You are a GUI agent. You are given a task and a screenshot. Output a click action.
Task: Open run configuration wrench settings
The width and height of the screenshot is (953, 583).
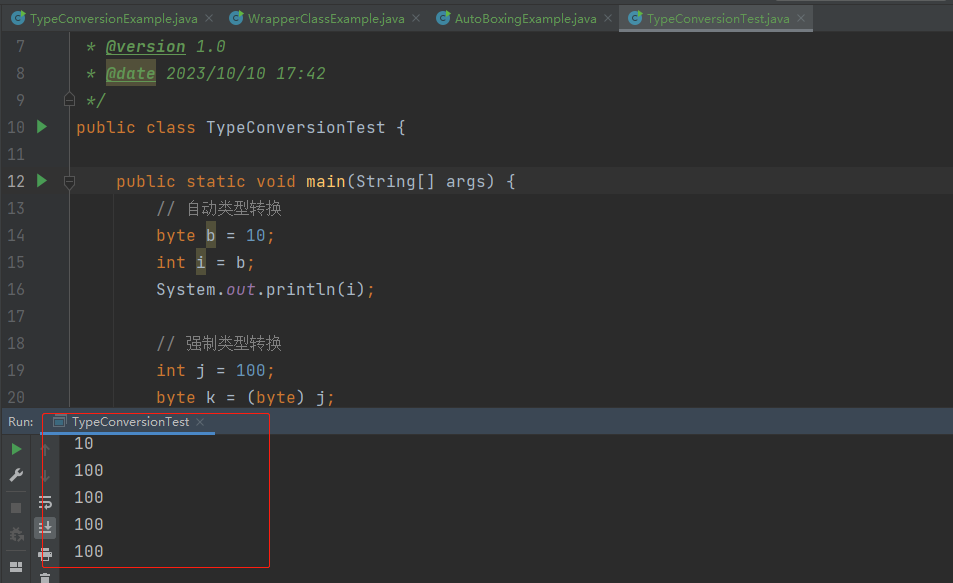tap(16, 475)
